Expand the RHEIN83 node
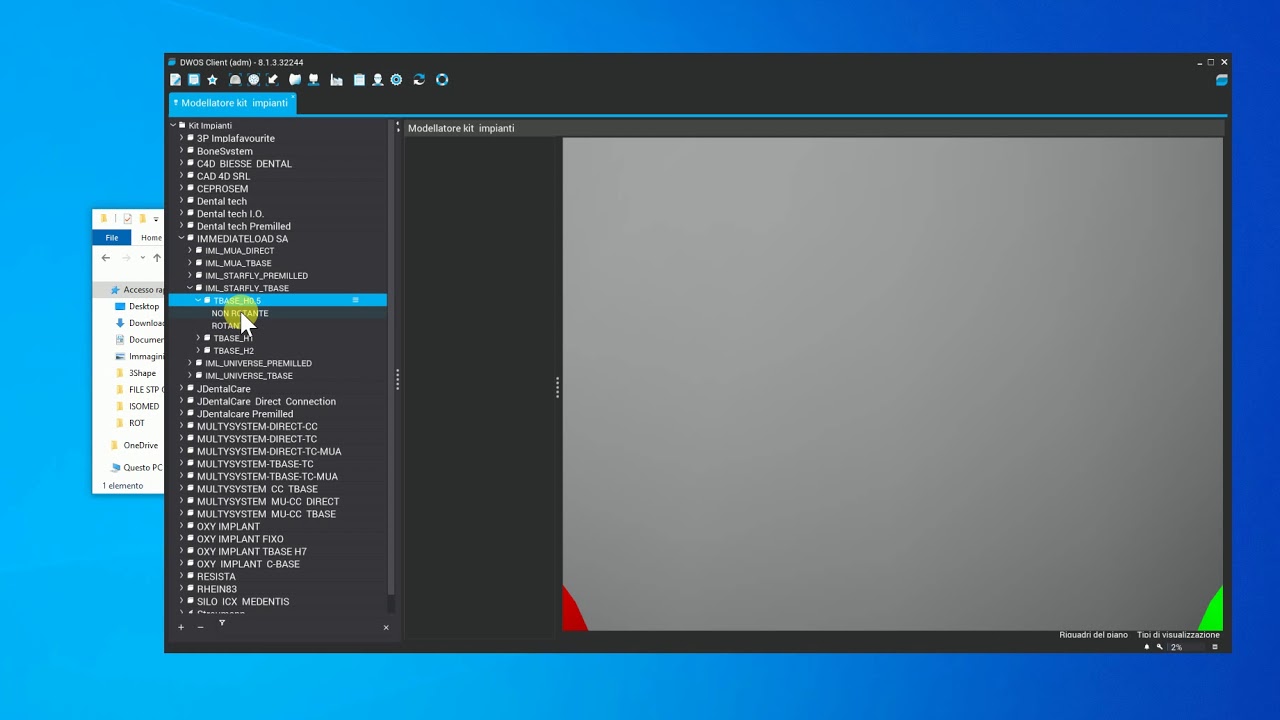 [181, 589]
